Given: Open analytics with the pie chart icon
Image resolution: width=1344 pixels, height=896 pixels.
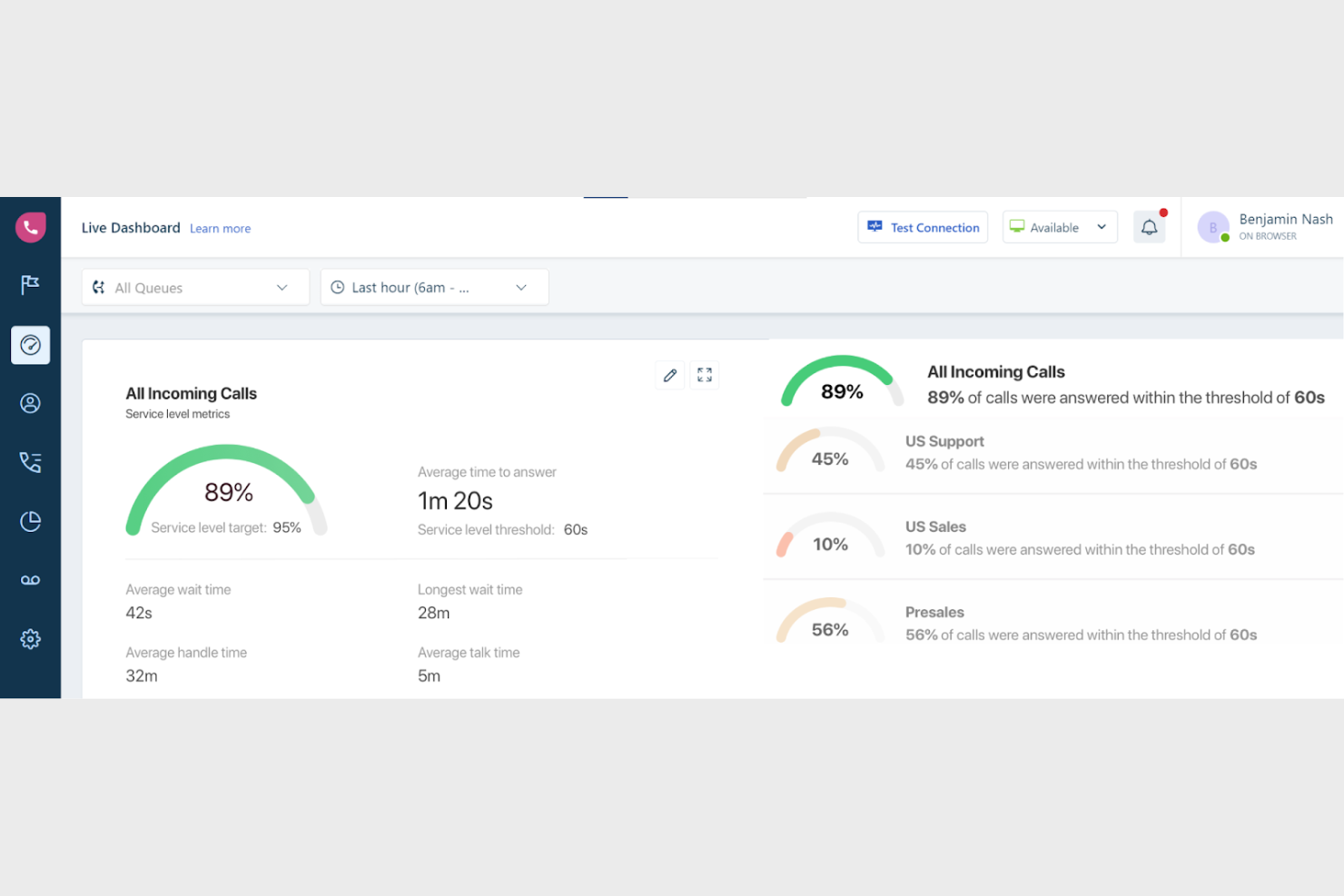Looking at the screenshot, I should [x=30, y=521].
